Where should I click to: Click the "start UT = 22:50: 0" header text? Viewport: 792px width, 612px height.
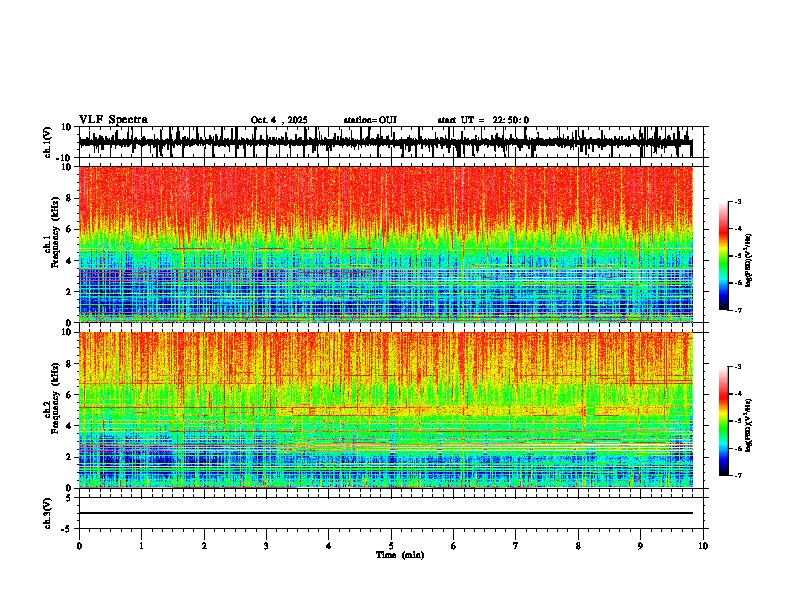483,120
